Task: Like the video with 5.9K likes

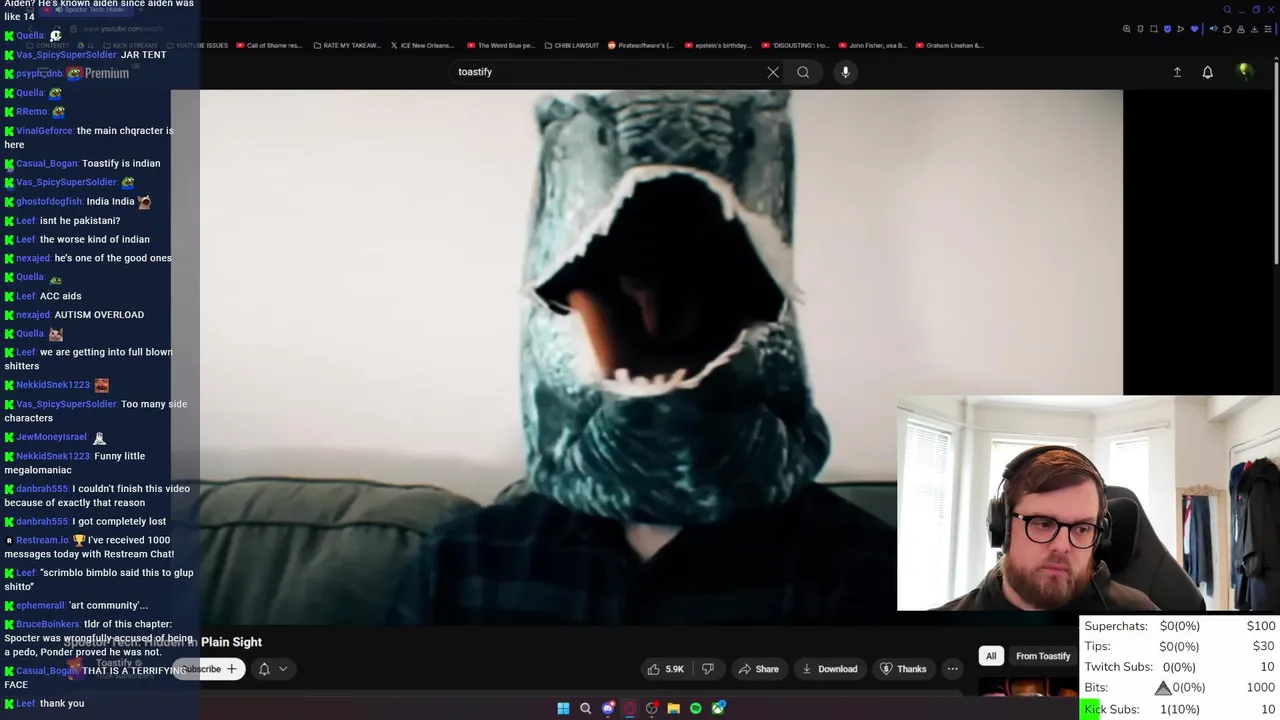Action: pos(666,669)
